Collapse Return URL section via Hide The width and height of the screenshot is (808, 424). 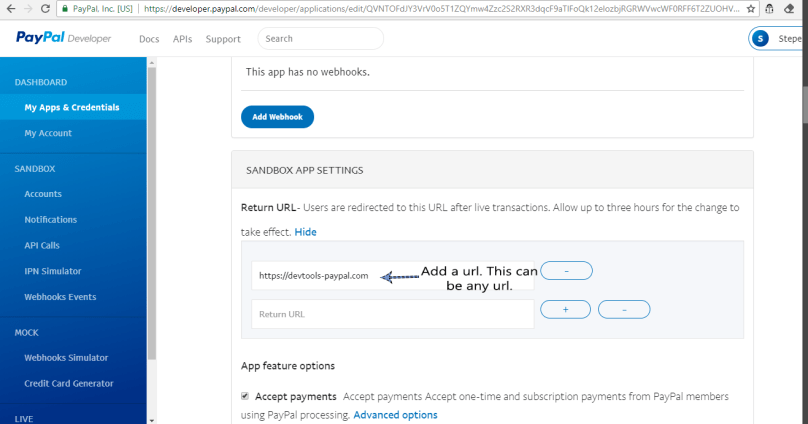305,231
